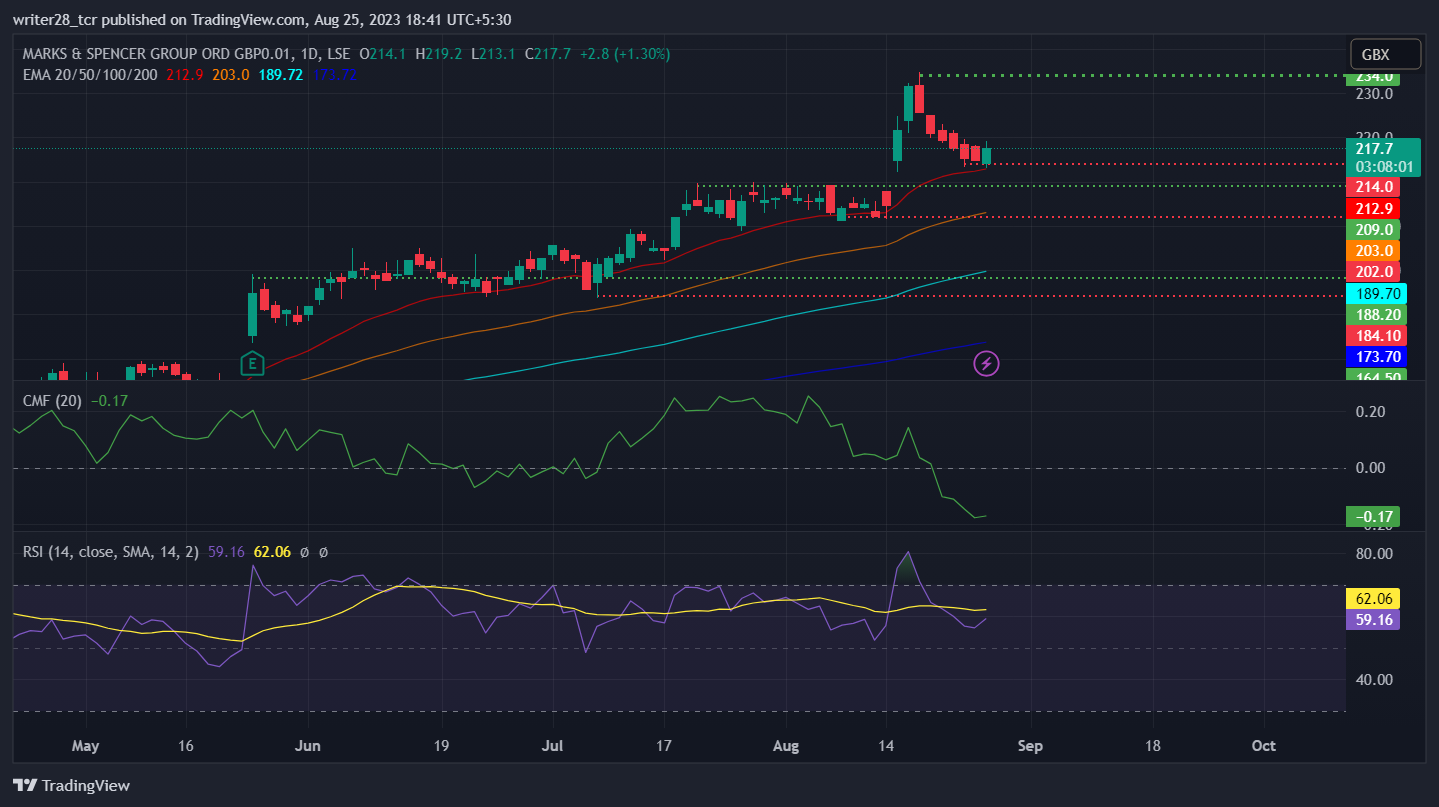The height and width of the screenshot is (807, 1439).
Task: Click the red EMA value 212.9 in legend
Action: click(x=184, y=74)
